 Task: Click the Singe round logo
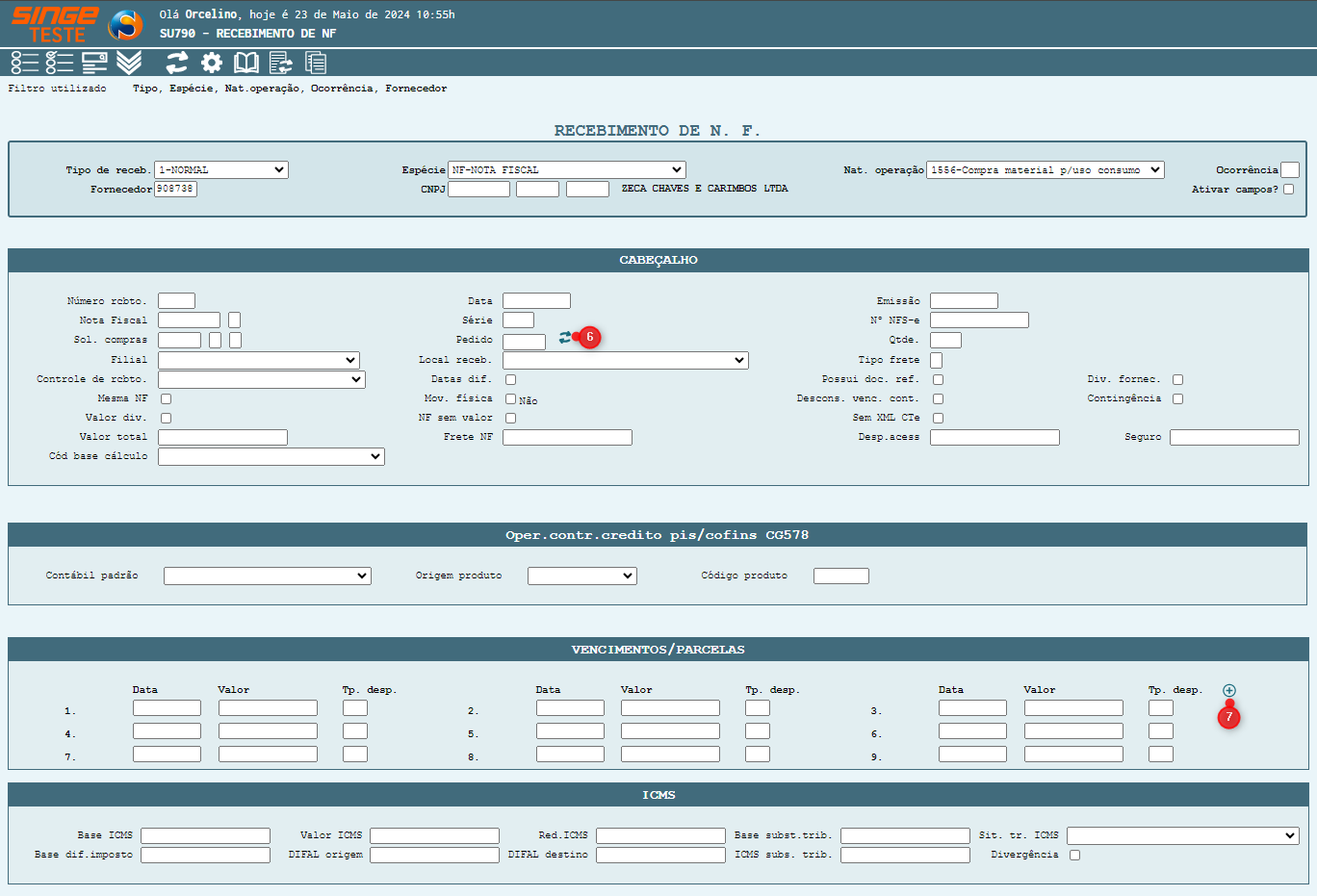click(125, 24)
